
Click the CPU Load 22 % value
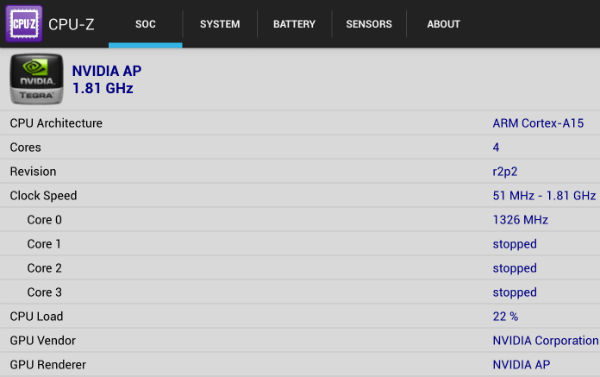click(505, 317)
